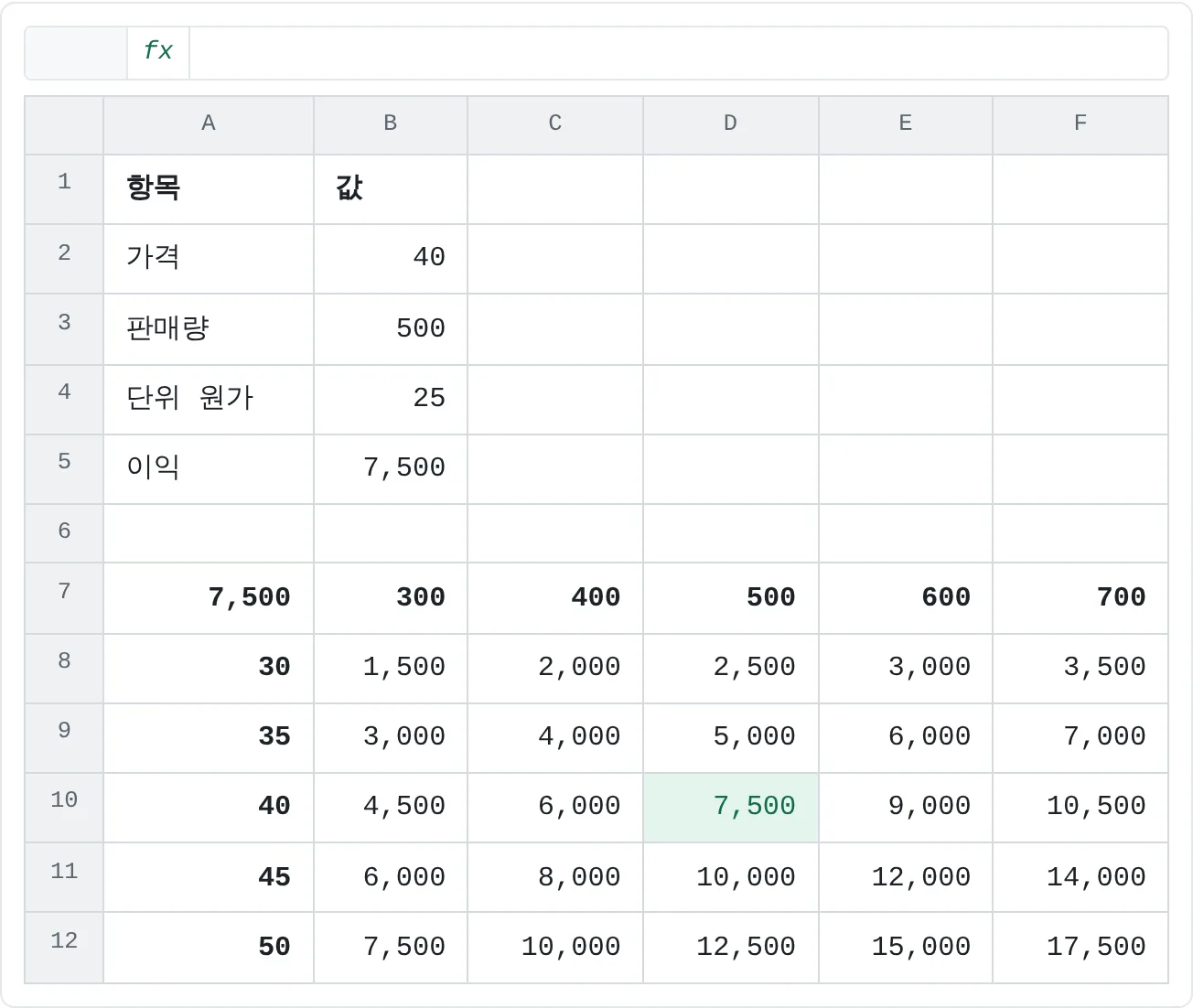Select row 7 header
The width and height of the screenshot is (1193, 1008).
[x=64, y=598]
